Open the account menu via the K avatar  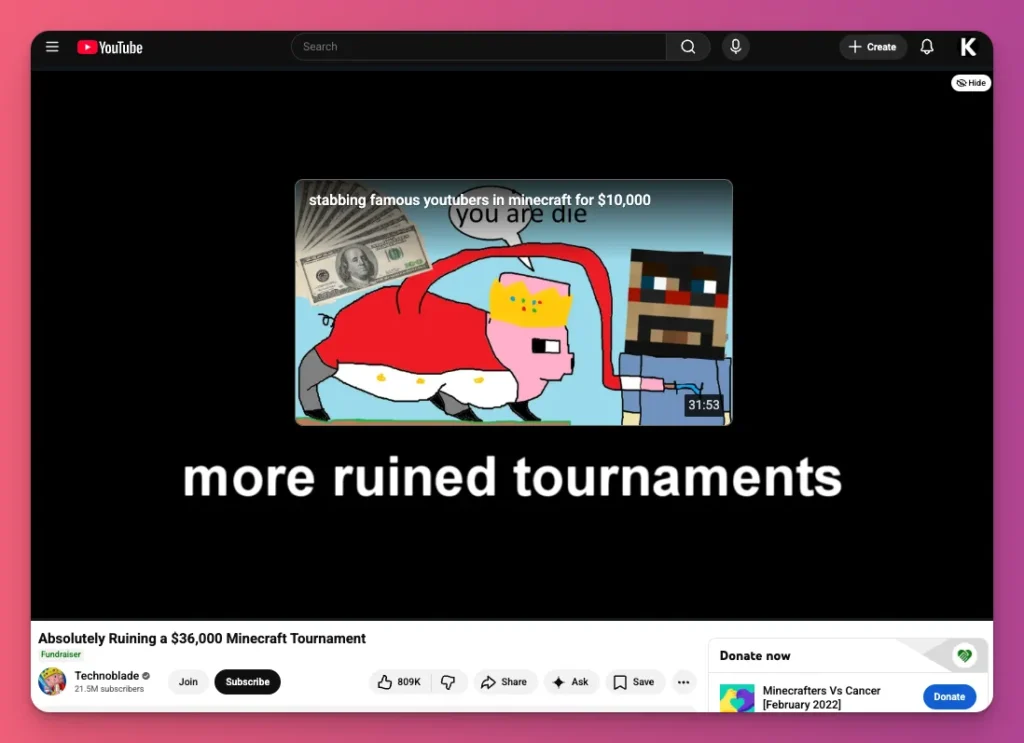[x=967, y=46]
